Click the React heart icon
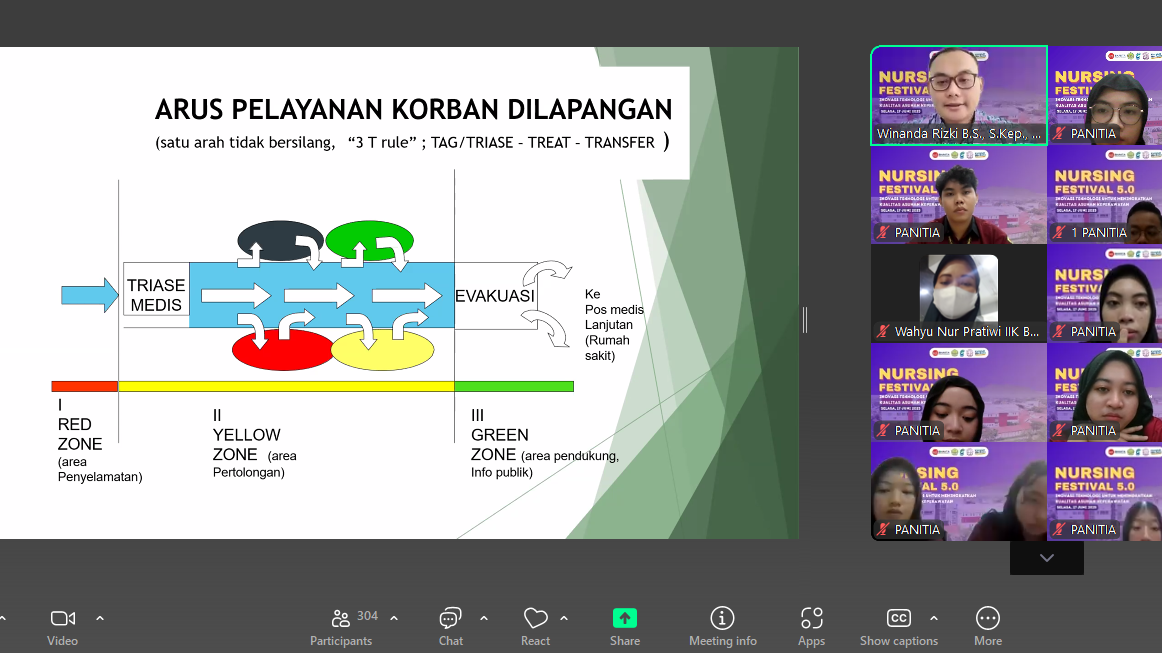Image resolution: width=1162 pixels, height=653 pixels. coord(535,627)
